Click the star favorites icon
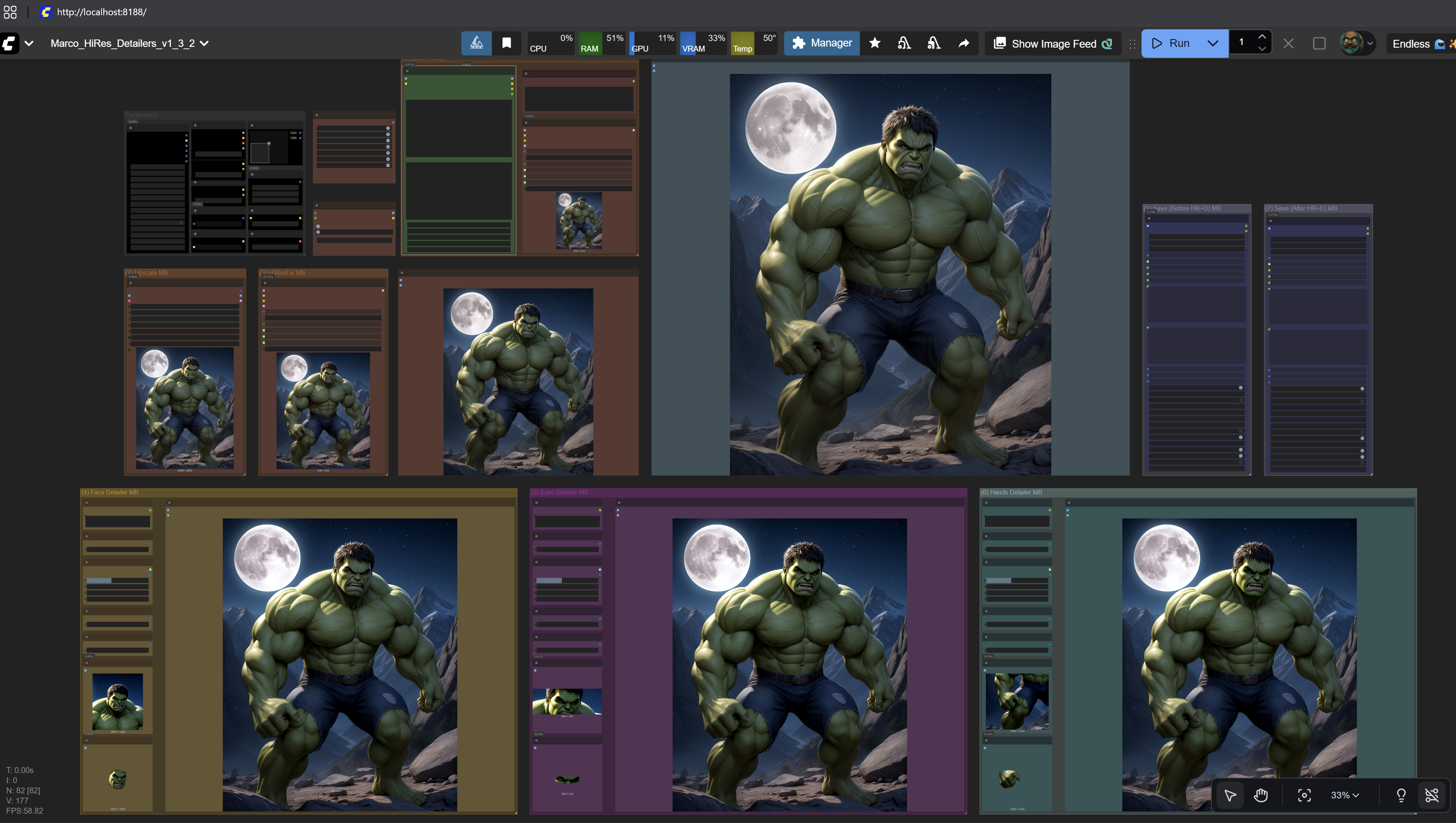This screenshot has width=1456, height=823. [874, 43]
